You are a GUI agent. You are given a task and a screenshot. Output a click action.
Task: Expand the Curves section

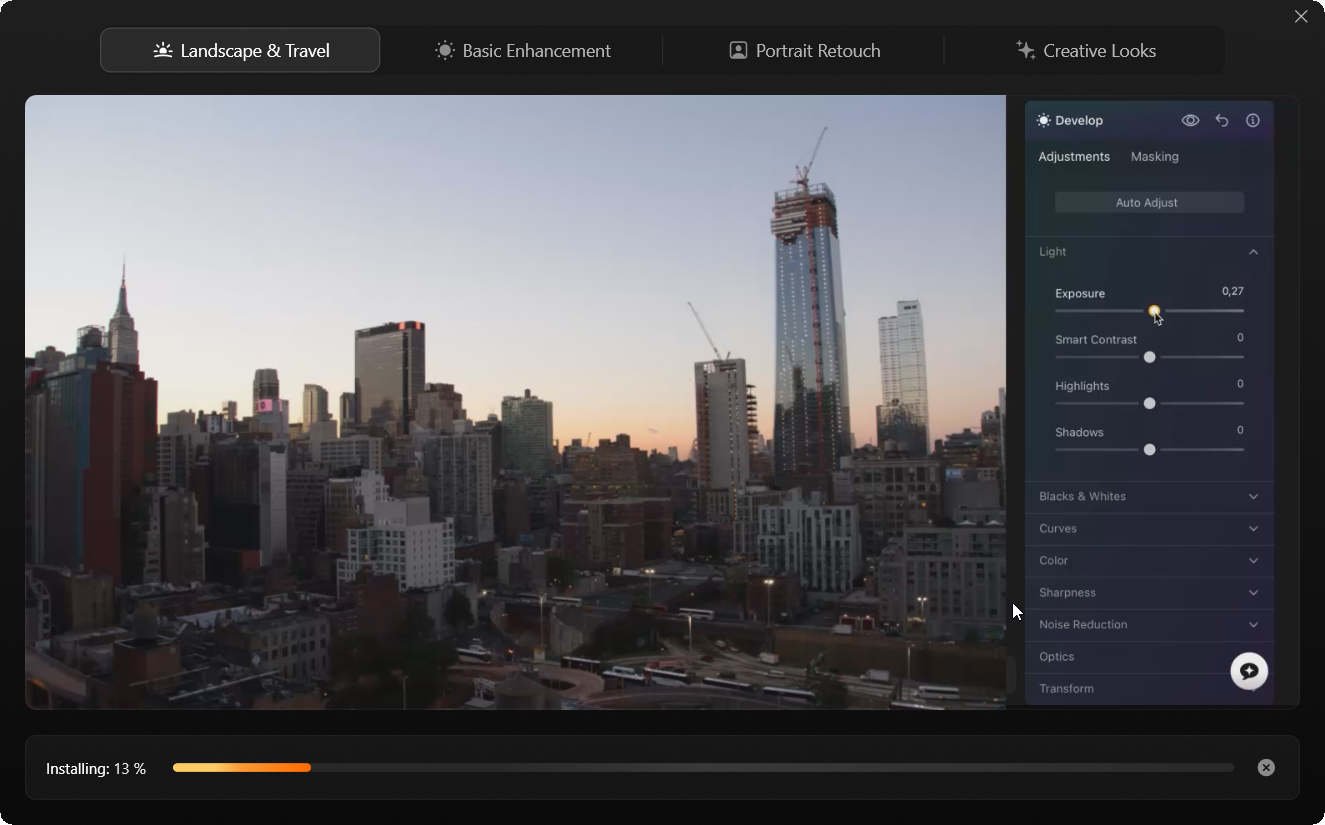[x=1149, y=529]
